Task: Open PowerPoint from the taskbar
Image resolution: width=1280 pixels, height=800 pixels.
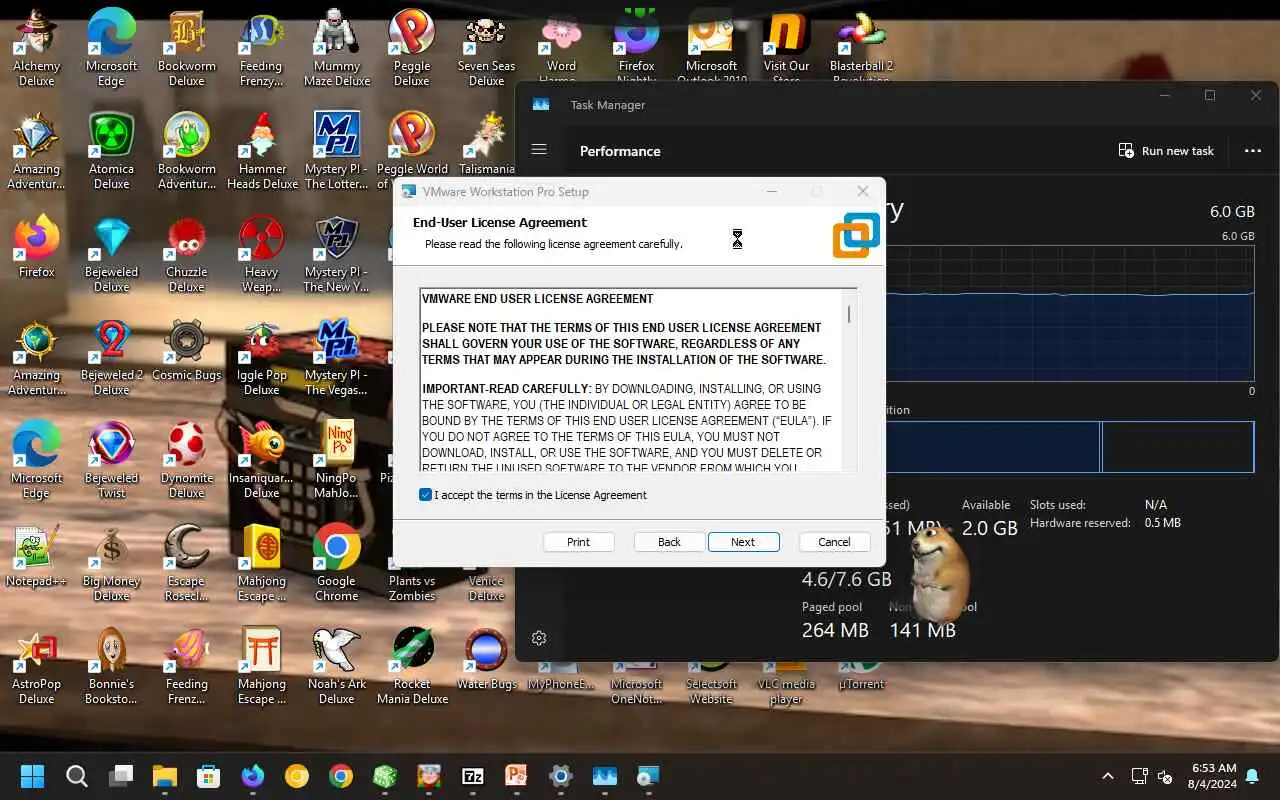Action: [x=516, y=776]
